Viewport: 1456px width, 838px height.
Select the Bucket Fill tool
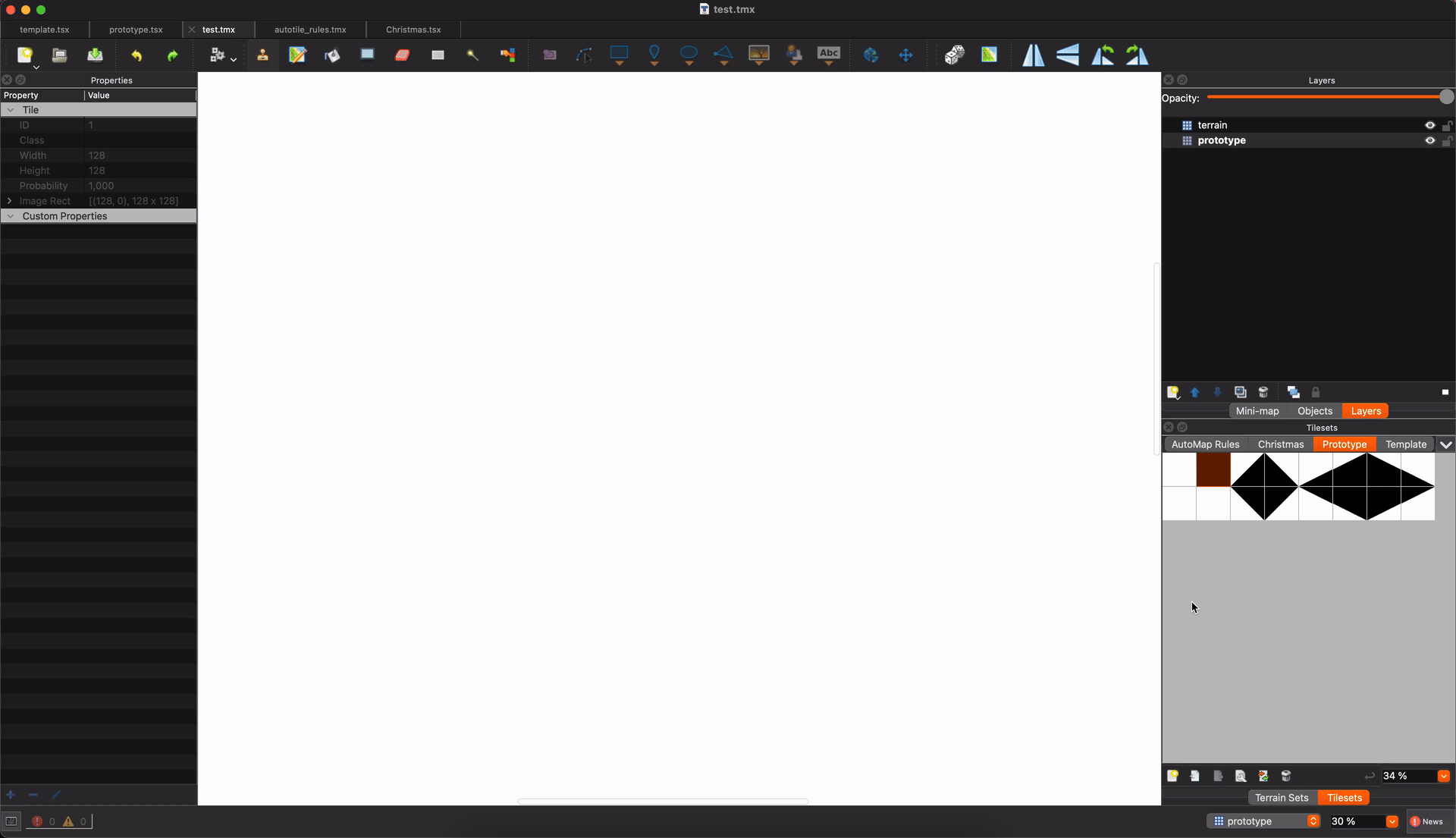[x=332, y=55]
